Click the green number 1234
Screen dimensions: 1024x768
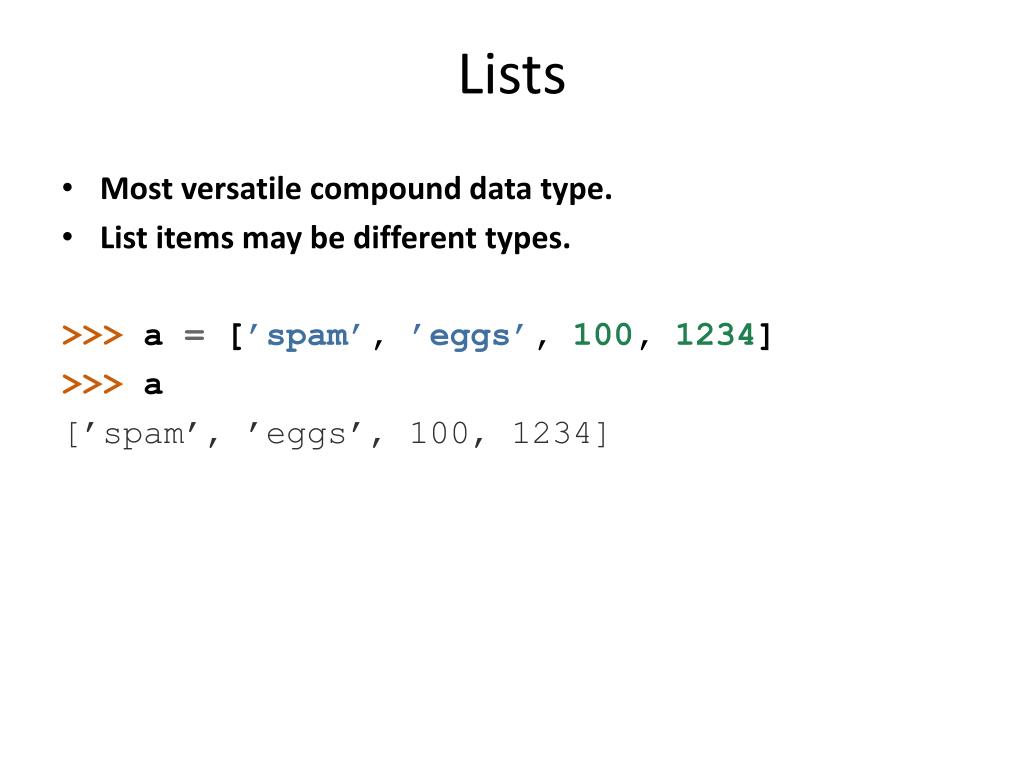(x=715, y=334)
